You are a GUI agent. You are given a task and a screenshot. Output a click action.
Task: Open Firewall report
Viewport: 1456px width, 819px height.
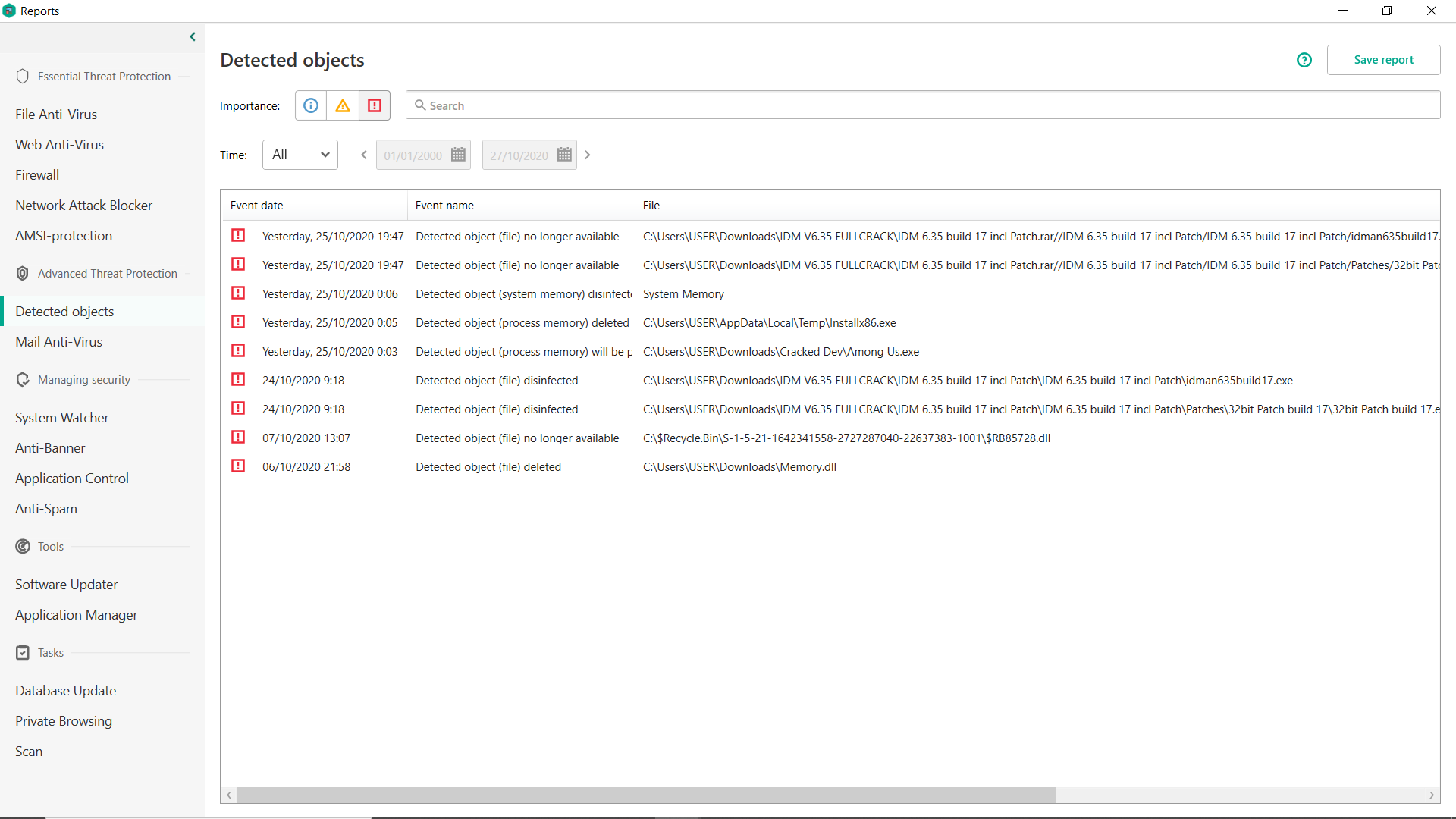(37, 175)
